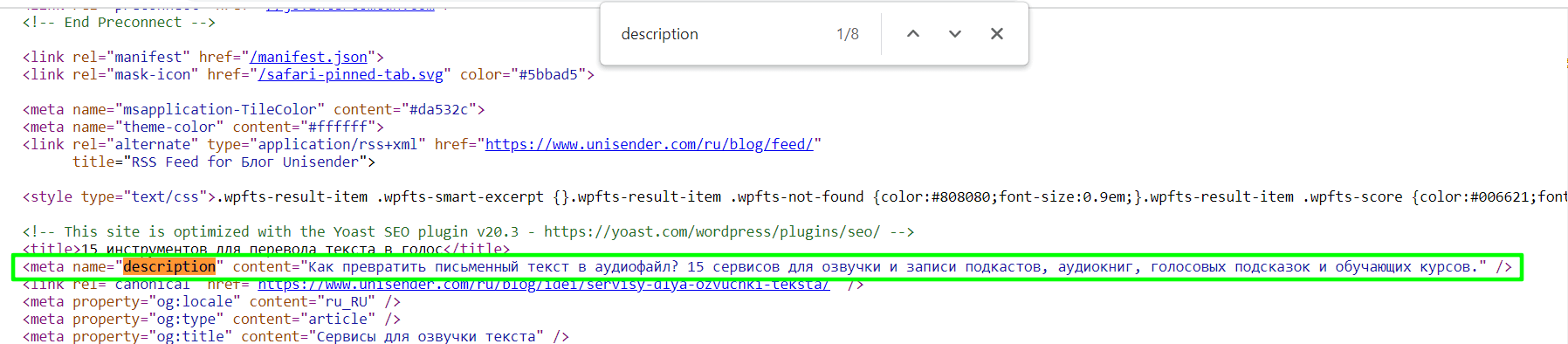Screen dimensions: 1568x344
Task: Click the Yoast SEO plugin comment line
Action: (x=468, y=231)
